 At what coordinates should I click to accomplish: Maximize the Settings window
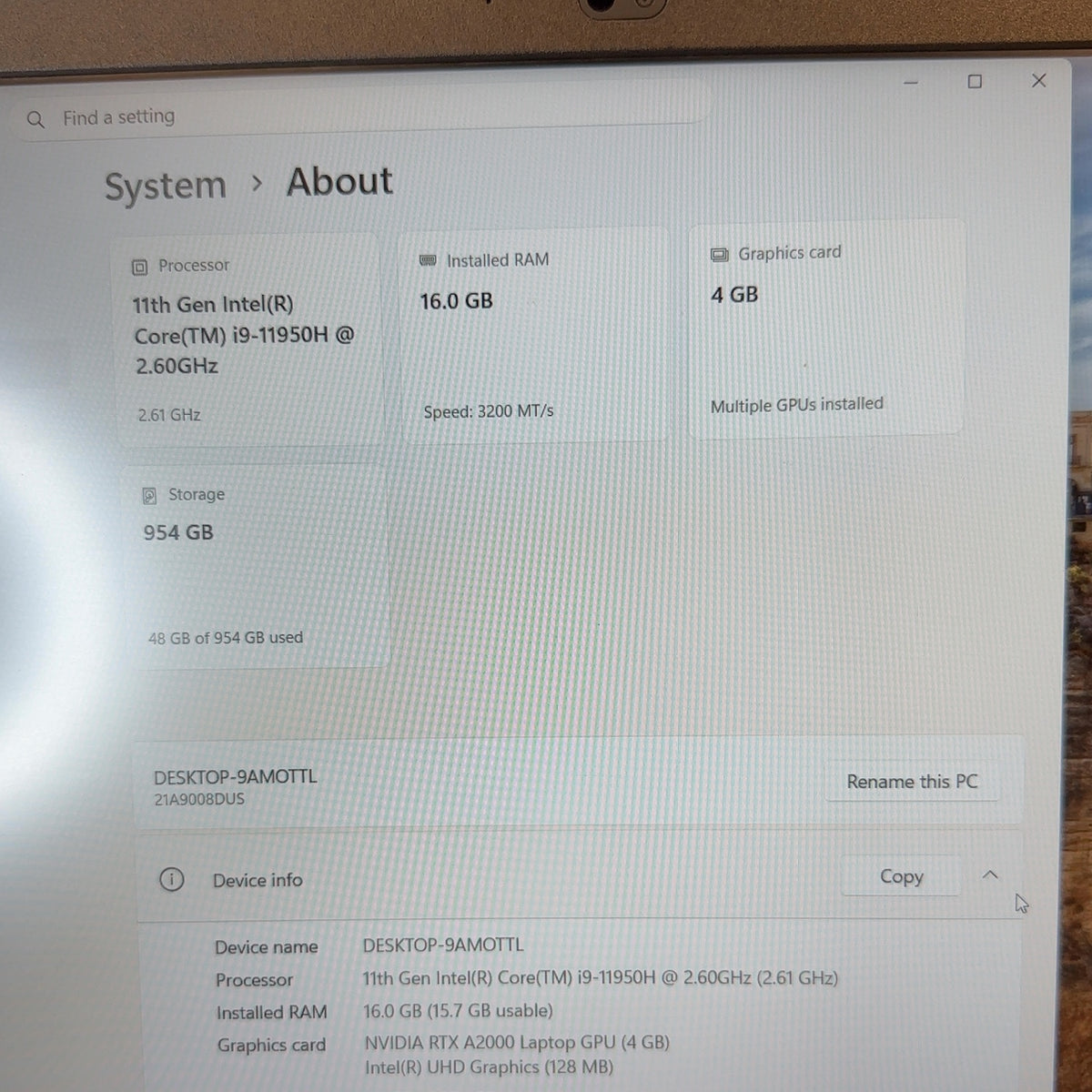pyautogui.click(x=975, y=82)
